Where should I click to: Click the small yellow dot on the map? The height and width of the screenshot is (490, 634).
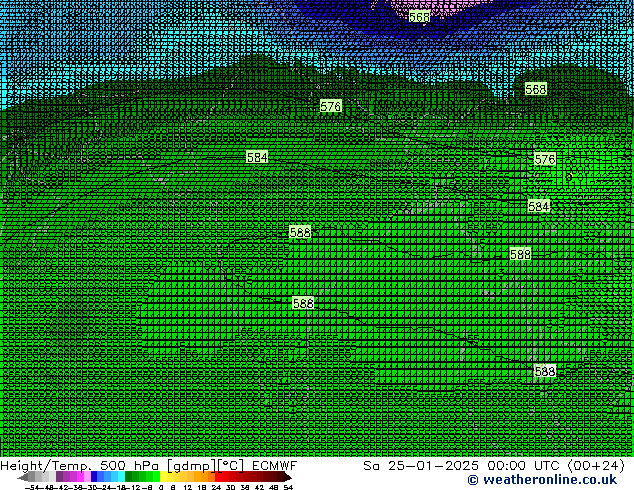[x=569, y=176]
